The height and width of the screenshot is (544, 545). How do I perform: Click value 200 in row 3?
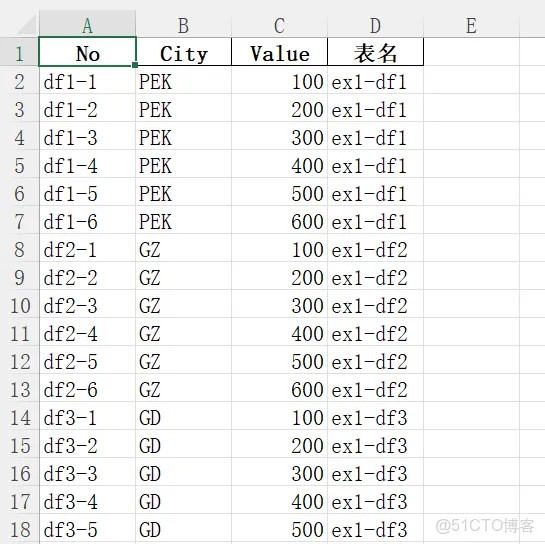coord(279,108)
